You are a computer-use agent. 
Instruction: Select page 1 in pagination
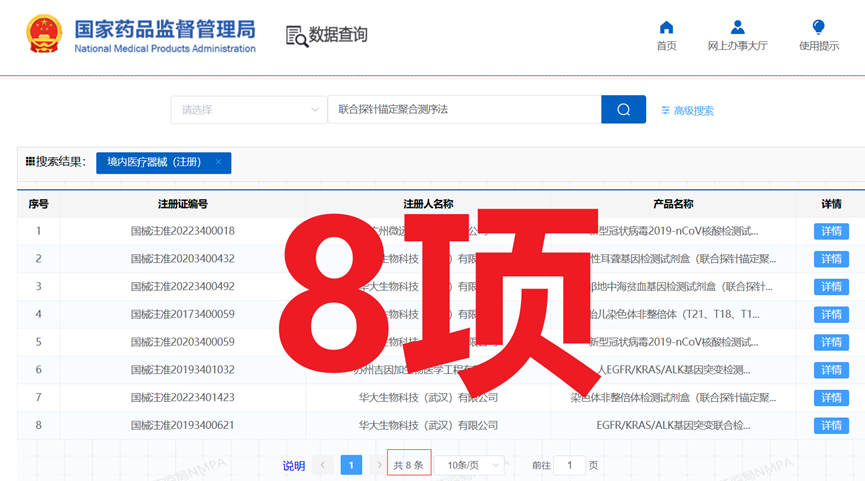351,465
